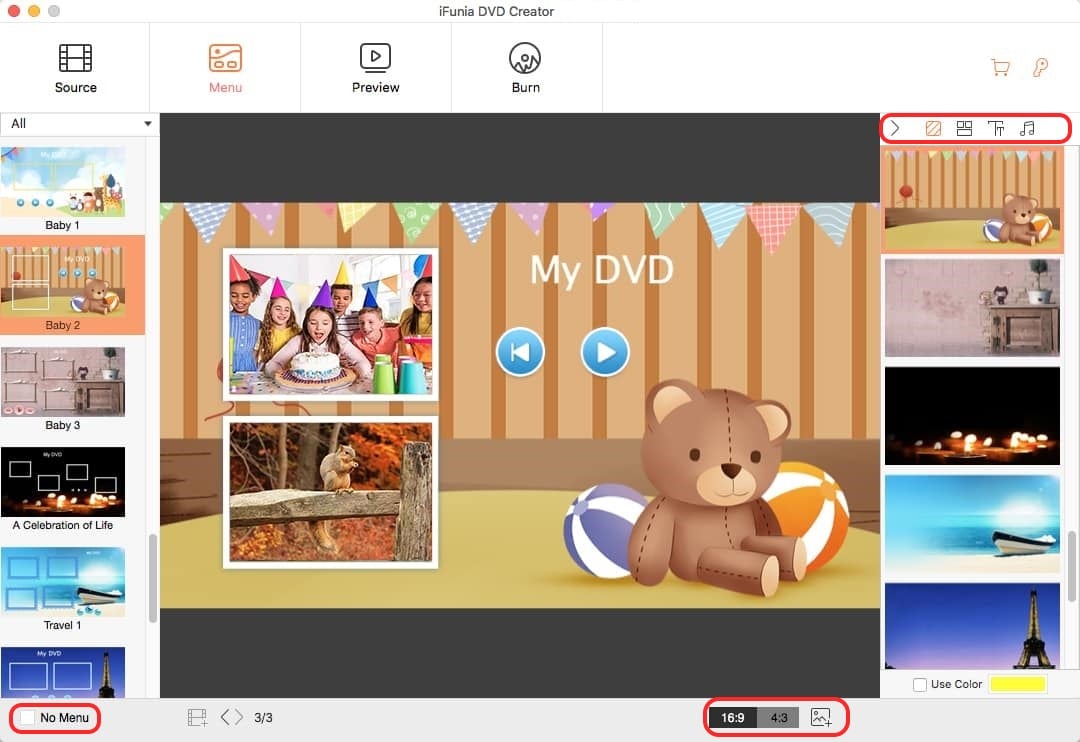The height and width of the screenshot is (742, 1080).
Task: Open the shopping cart purchase icon
Action: [999, 68]
